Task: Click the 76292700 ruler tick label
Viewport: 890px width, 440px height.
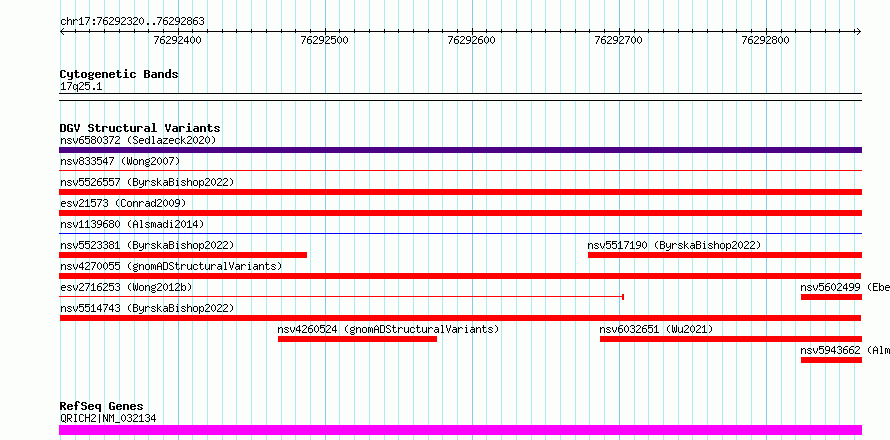Action: 619,40
